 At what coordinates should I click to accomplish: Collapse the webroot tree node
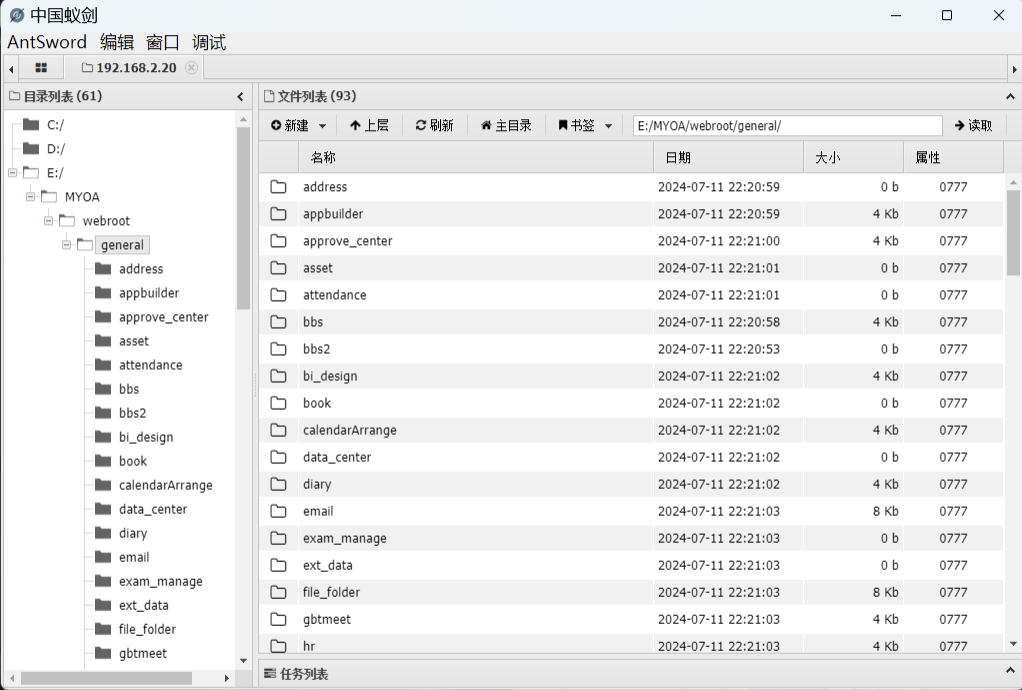click(x=48, y=221)
